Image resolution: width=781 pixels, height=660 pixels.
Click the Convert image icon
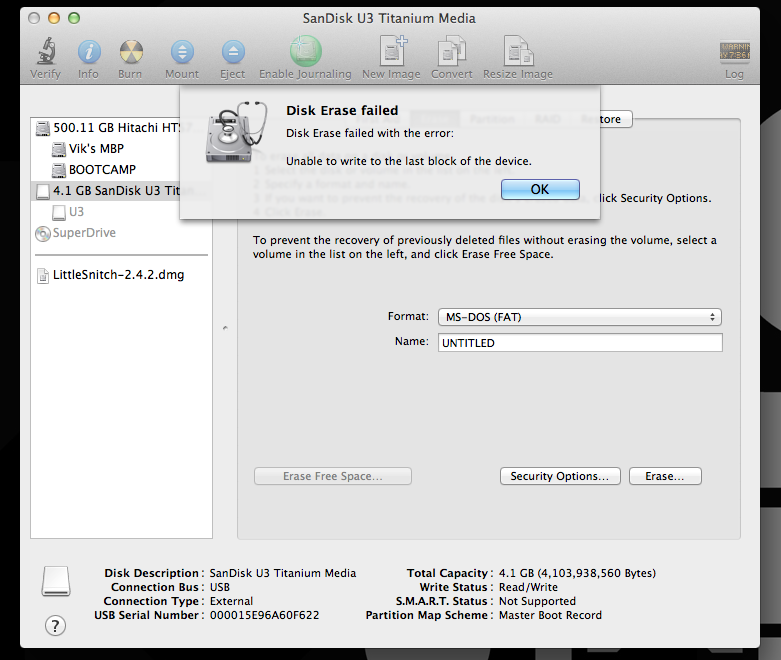(x=451, y=51)
